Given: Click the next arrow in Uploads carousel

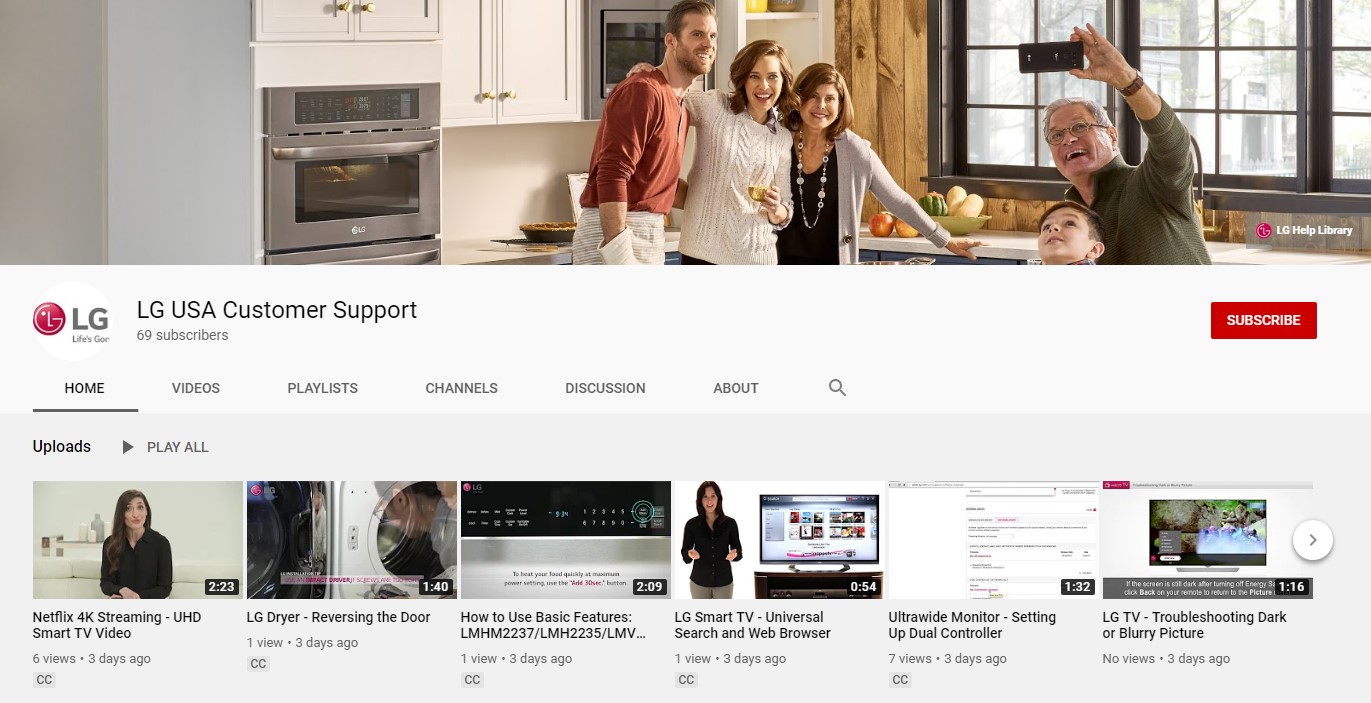Looking at the screenshot, I should point(1312,540).
